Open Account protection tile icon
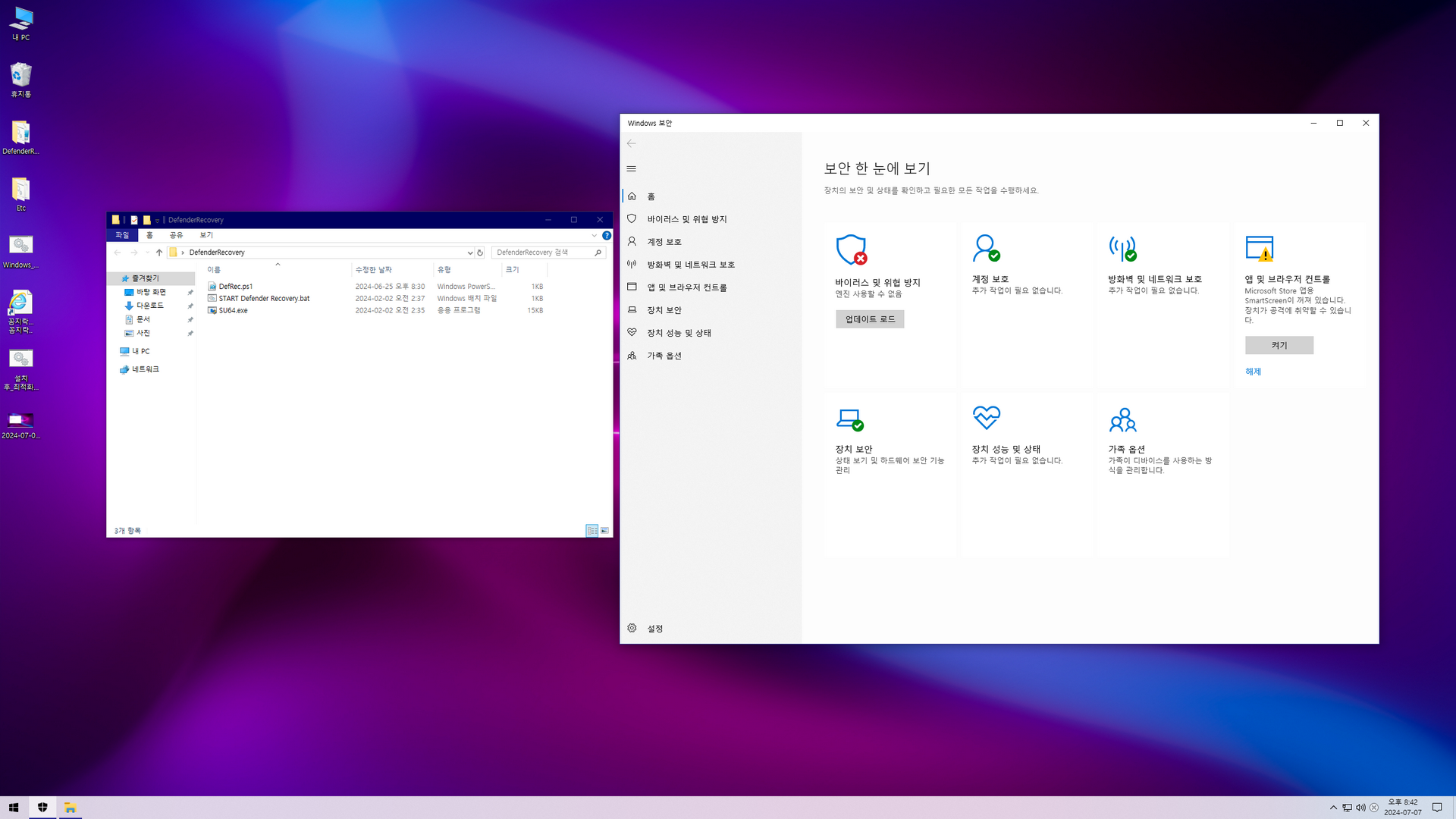 pos(986,248)
